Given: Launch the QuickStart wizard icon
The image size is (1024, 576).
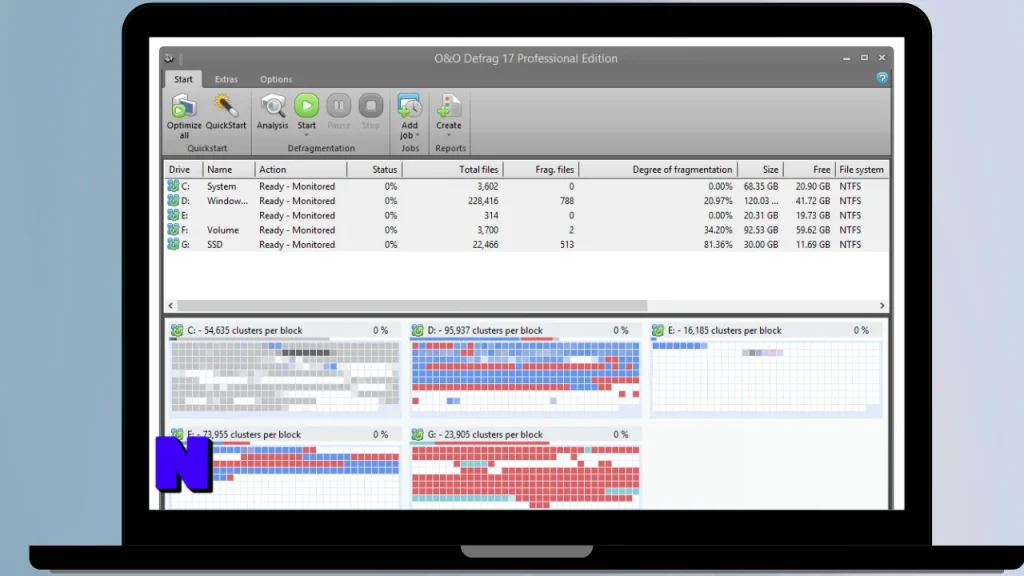Looking at the screenshot, I should [x=225, y=106].
